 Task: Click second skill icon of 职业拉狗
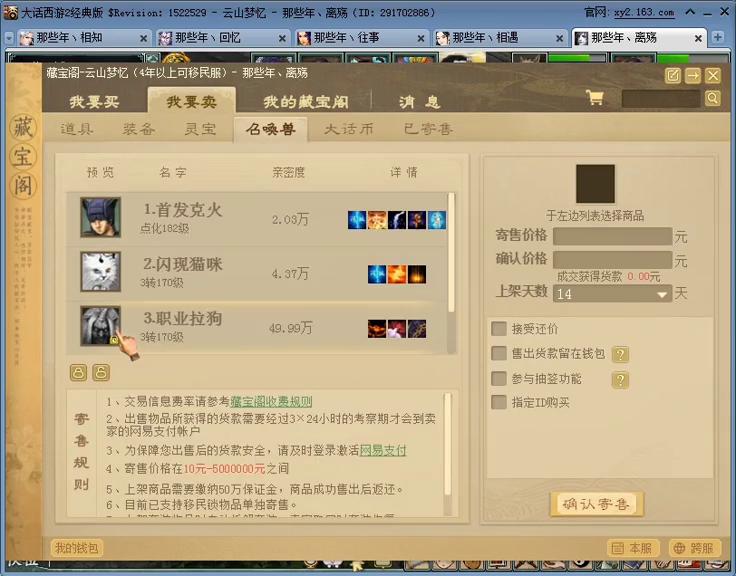point(397,329)
